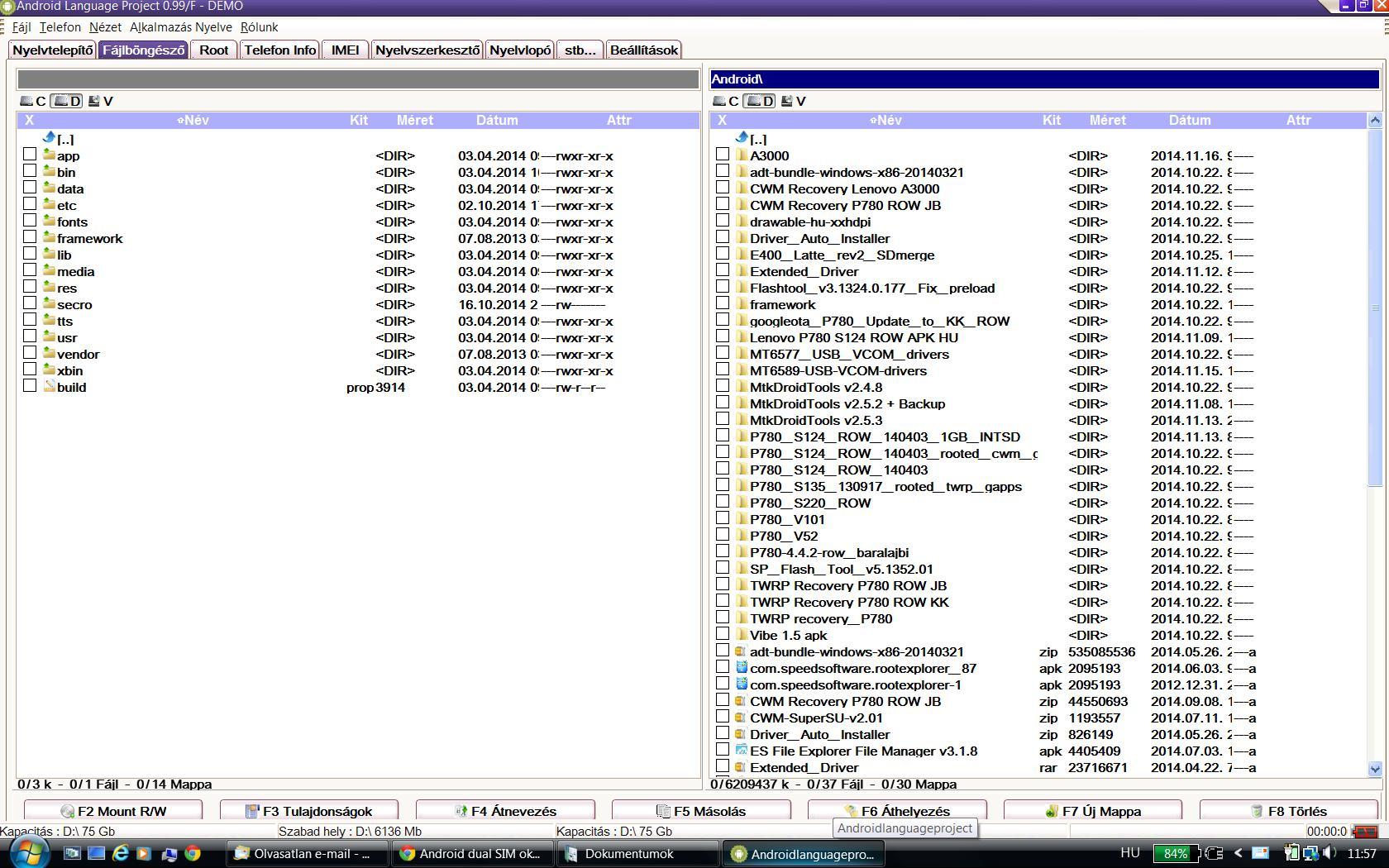Sort right panel by Név column
Viewport: 1389px width, 868px height.
pyautogui.click(x=885, y=120)
